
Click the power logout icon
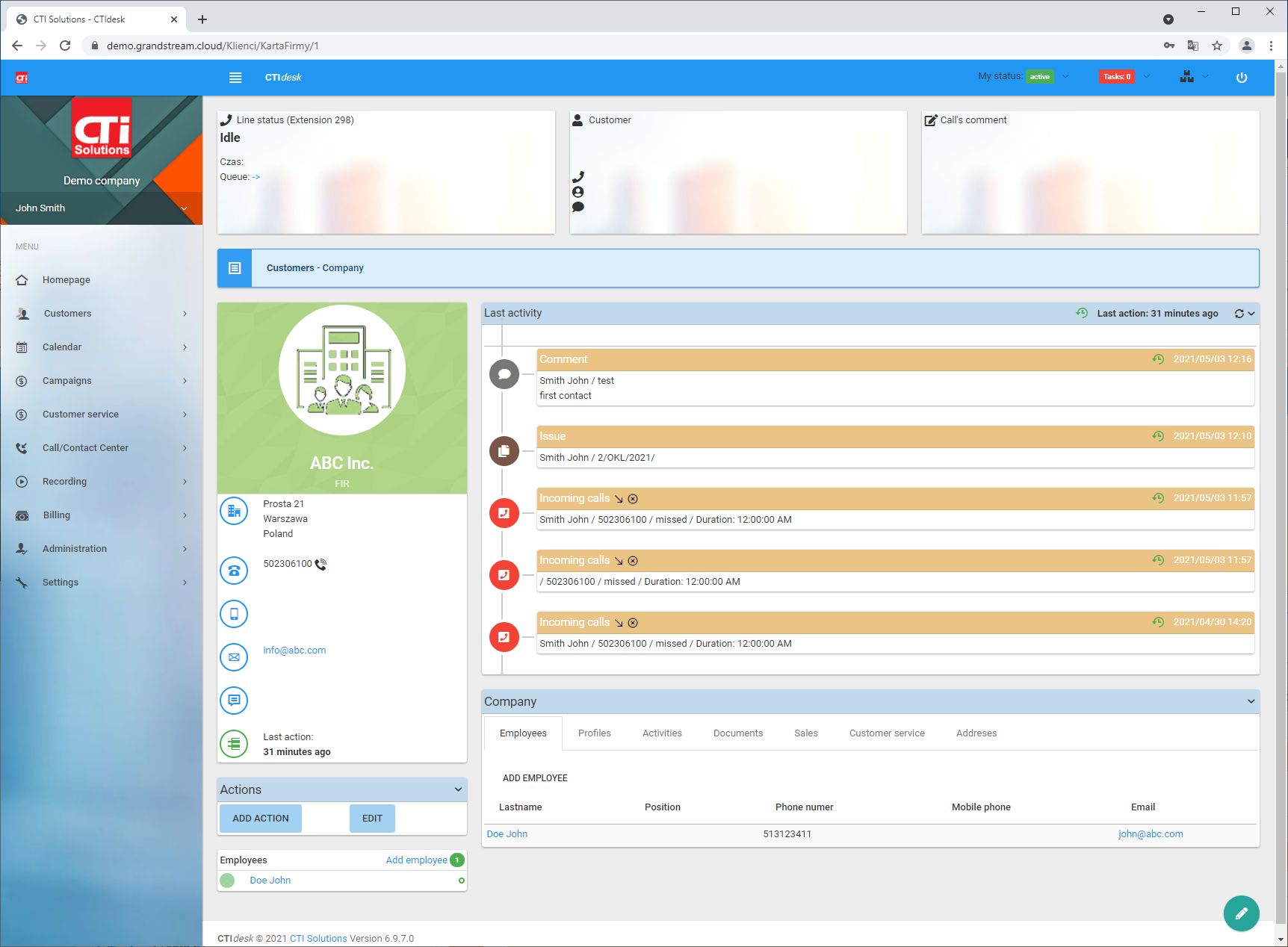[x=1242, y=78]
